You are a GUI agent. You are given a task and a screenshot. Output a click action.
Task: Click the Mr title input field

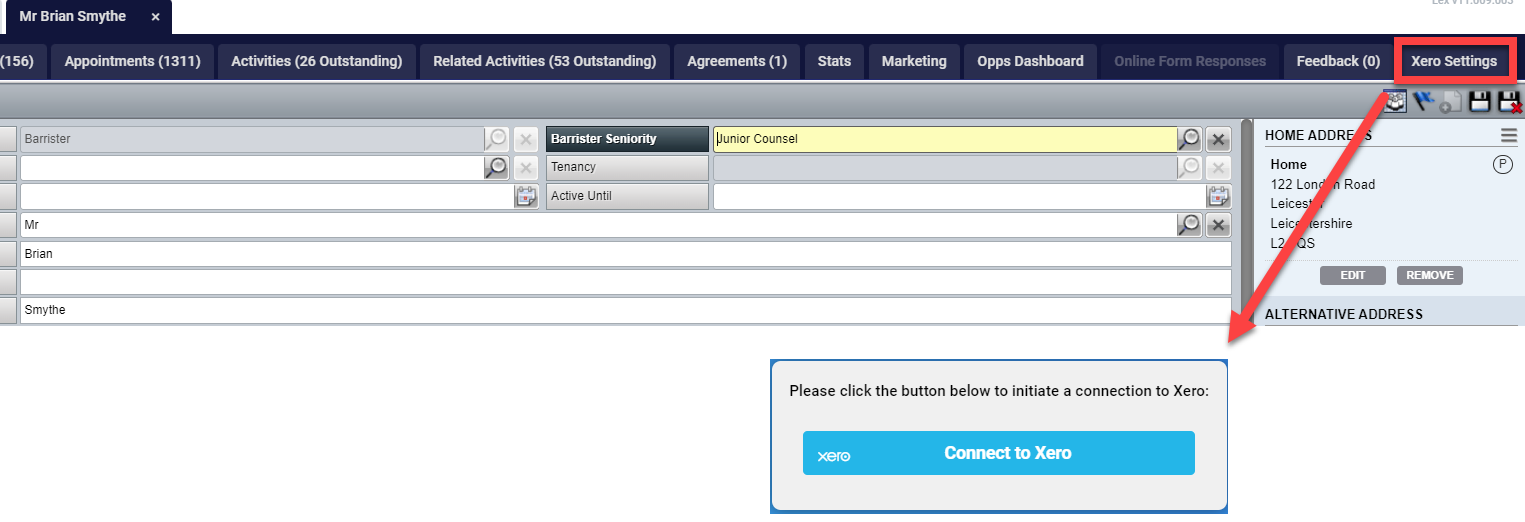pyautogui.click(x=598, y=225)
